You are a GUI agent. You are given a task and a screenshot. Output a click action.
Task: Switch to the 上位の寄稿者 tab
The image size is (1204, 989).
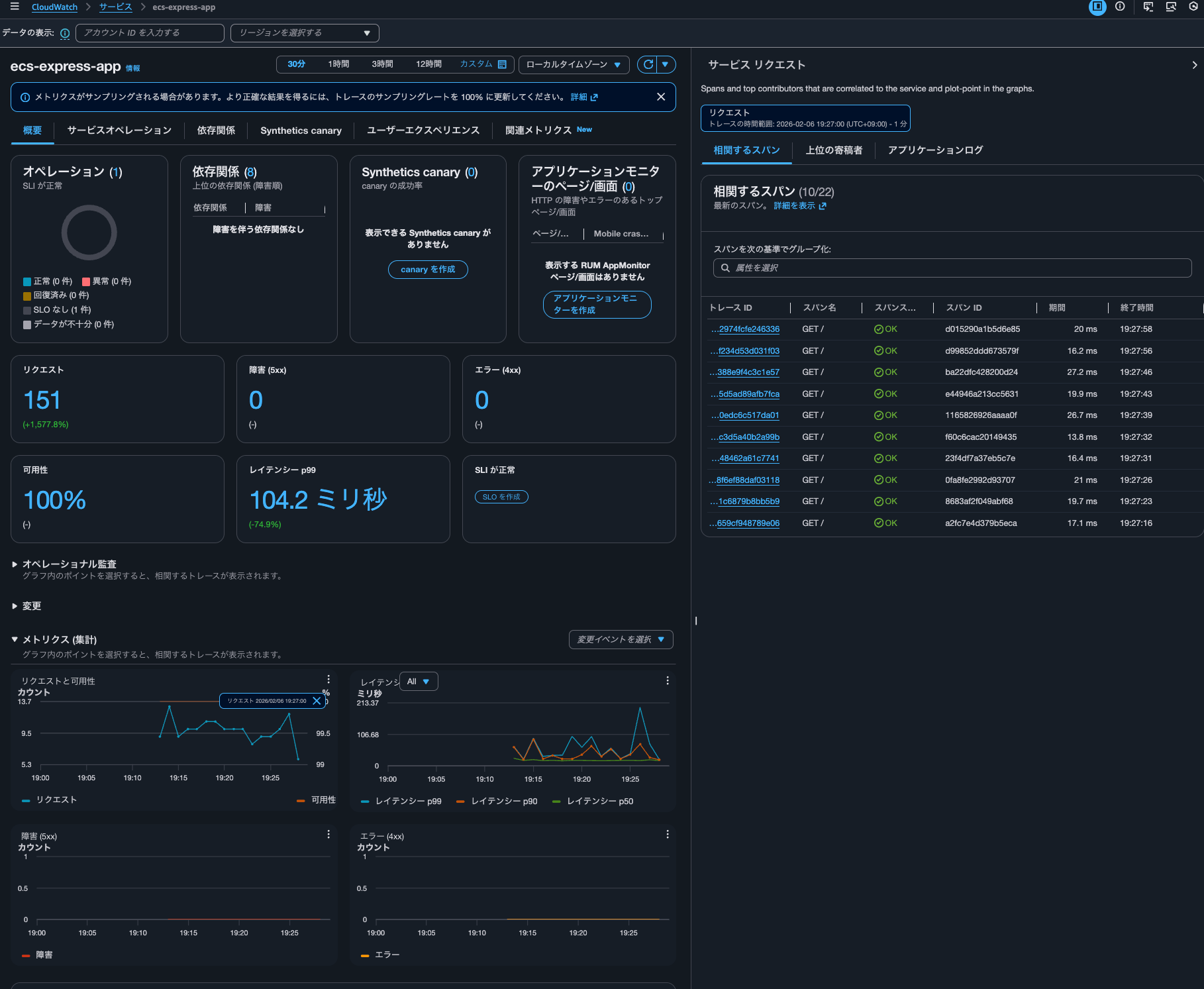834,150
